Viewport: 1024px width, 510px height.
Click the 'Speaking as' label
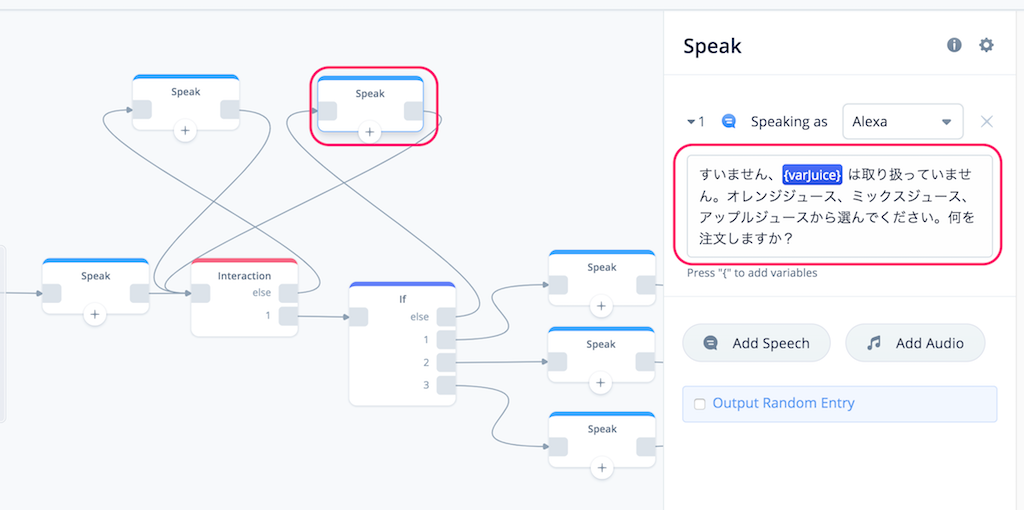[789, 121]
